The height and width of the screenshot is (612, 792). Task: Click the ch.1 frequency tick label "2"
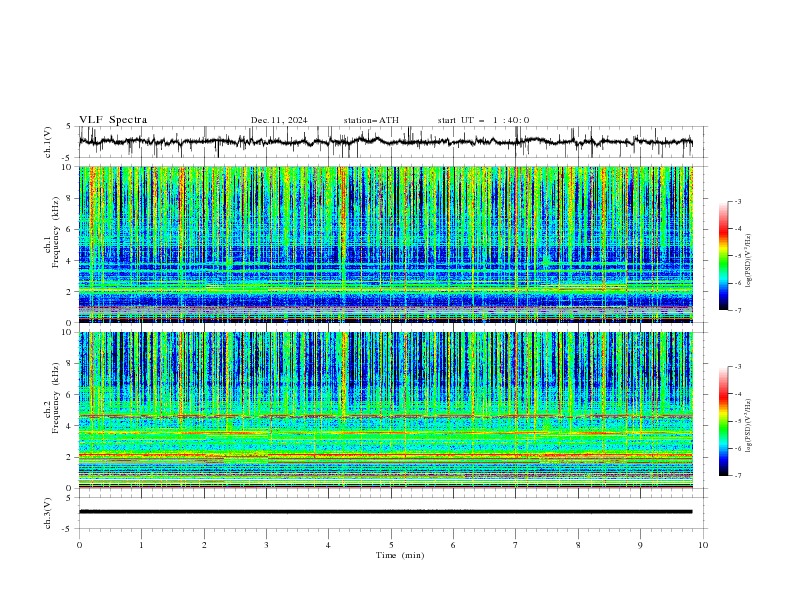[70, 292]
